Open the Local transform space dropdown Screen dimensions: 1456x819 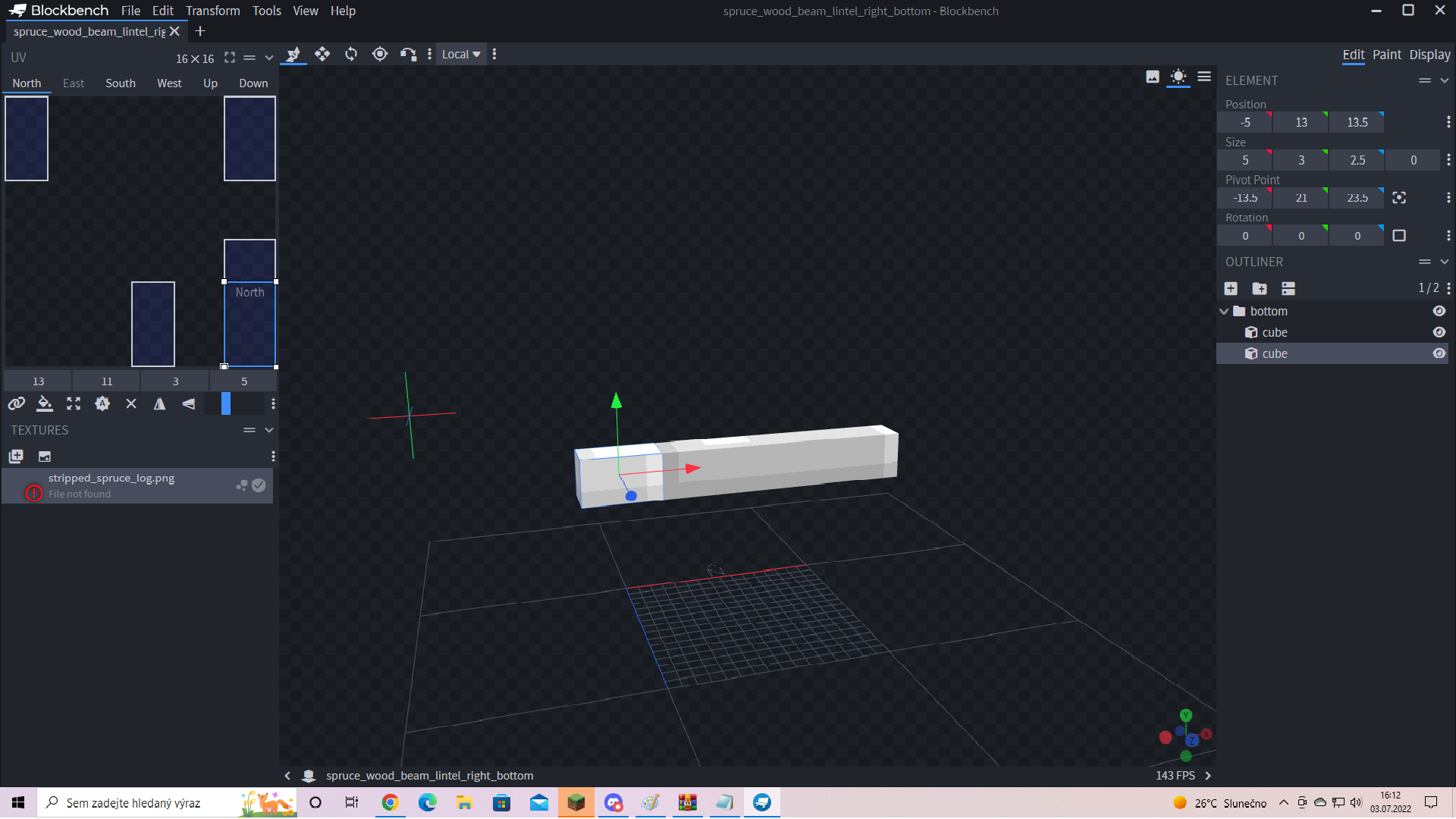coord(461,54)
